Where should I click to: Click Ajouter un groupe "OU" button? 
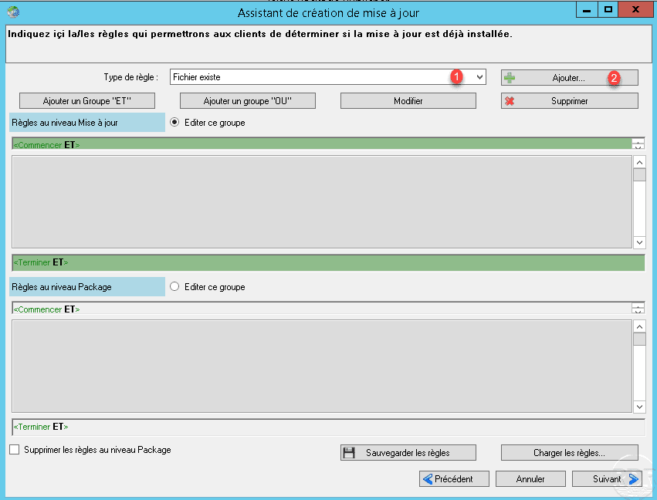[248, 101]
